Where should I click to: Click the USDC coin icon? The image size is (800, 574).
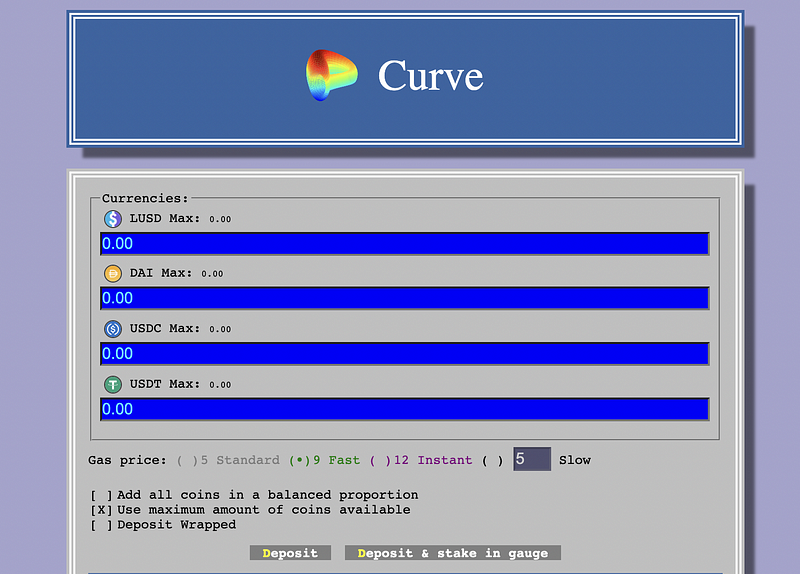point(113,329)
